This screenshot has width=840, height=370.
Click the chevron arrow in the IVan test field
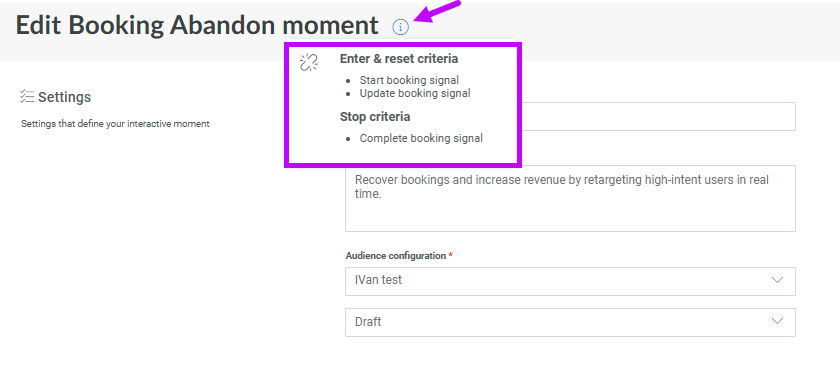[777, 280]
